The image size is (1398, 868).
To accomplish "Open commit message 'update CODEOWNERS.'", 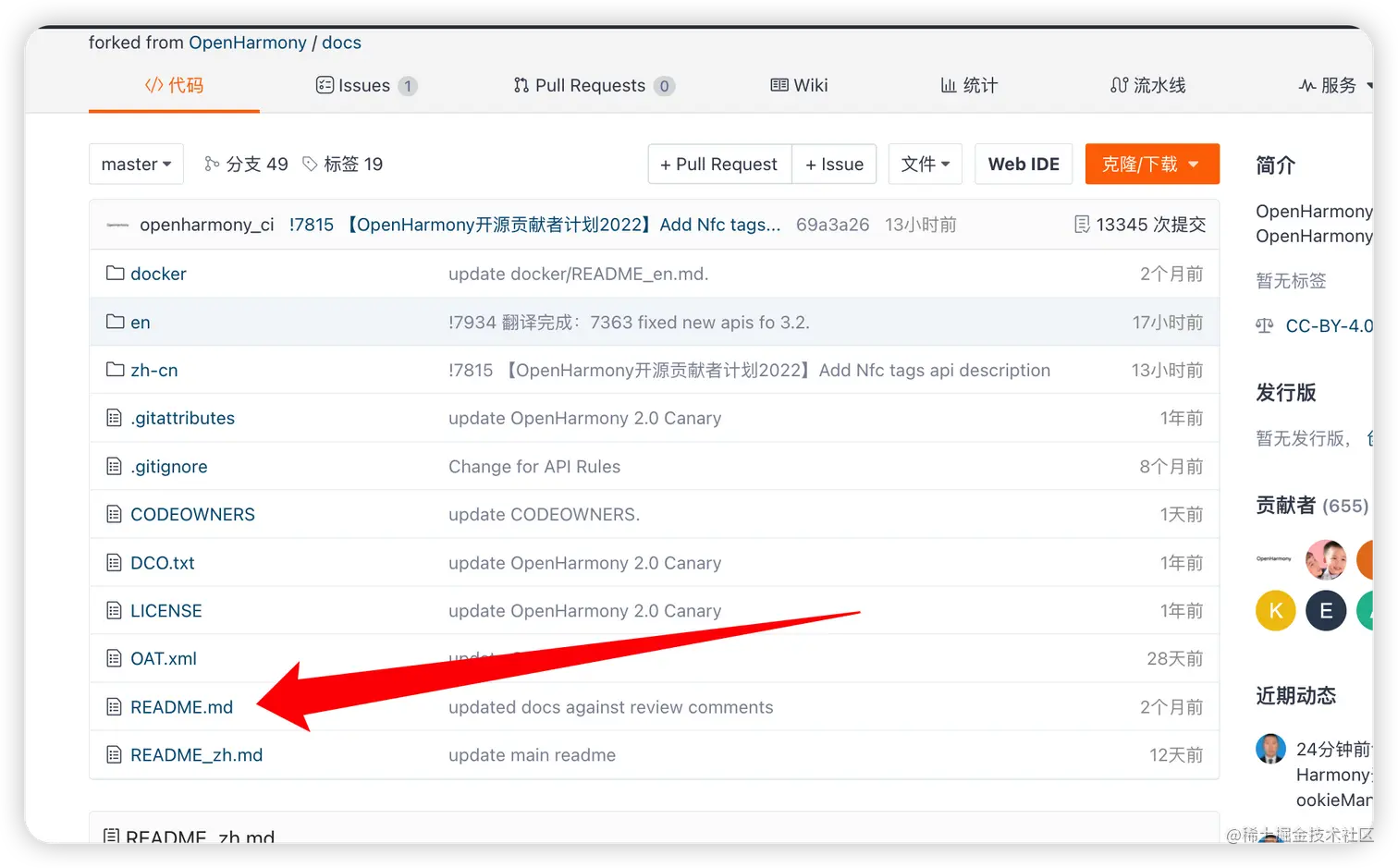I will coord(545,514).
